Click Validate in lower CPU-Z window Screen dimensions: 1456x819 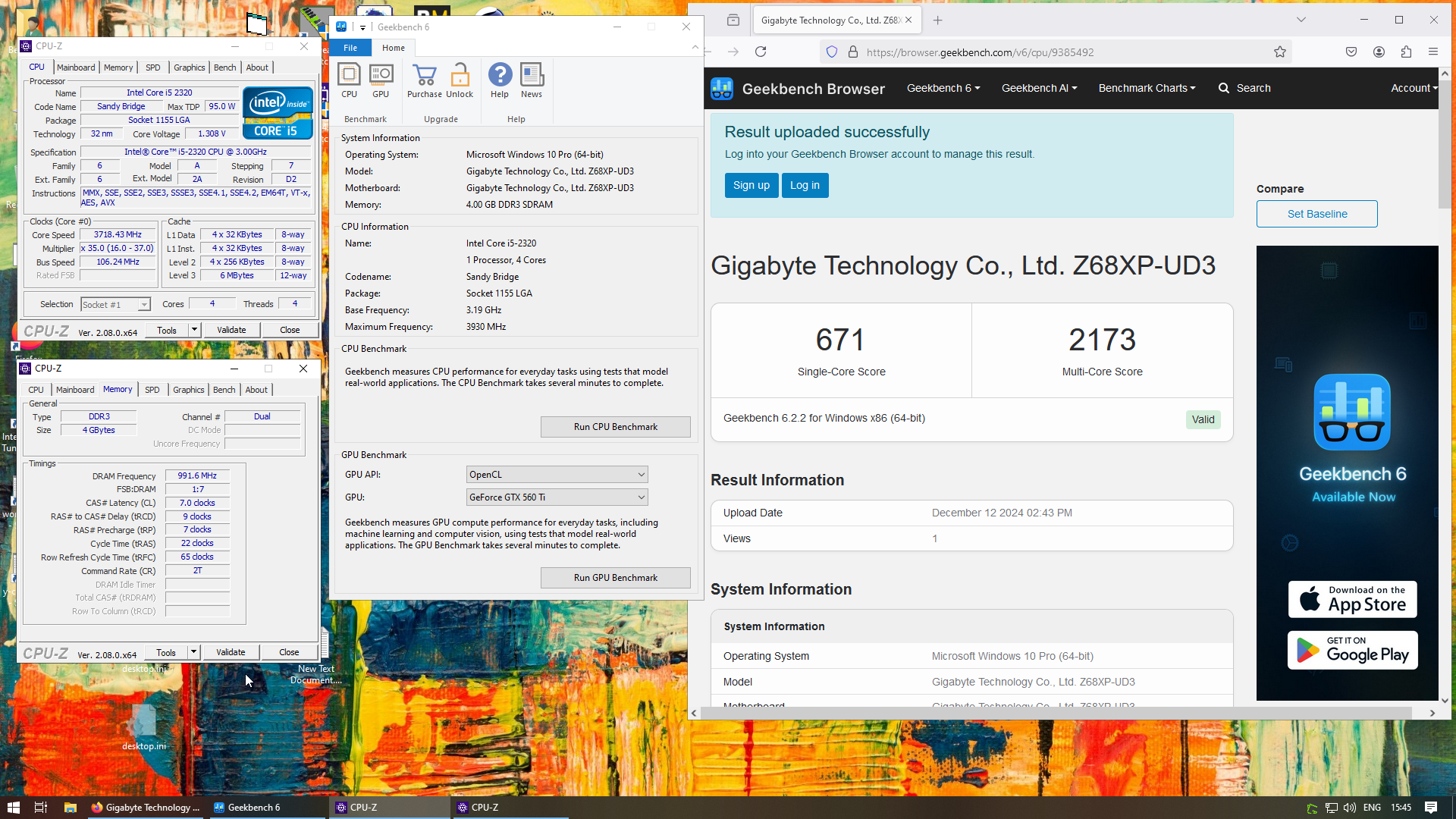click(x=231, y=652)
